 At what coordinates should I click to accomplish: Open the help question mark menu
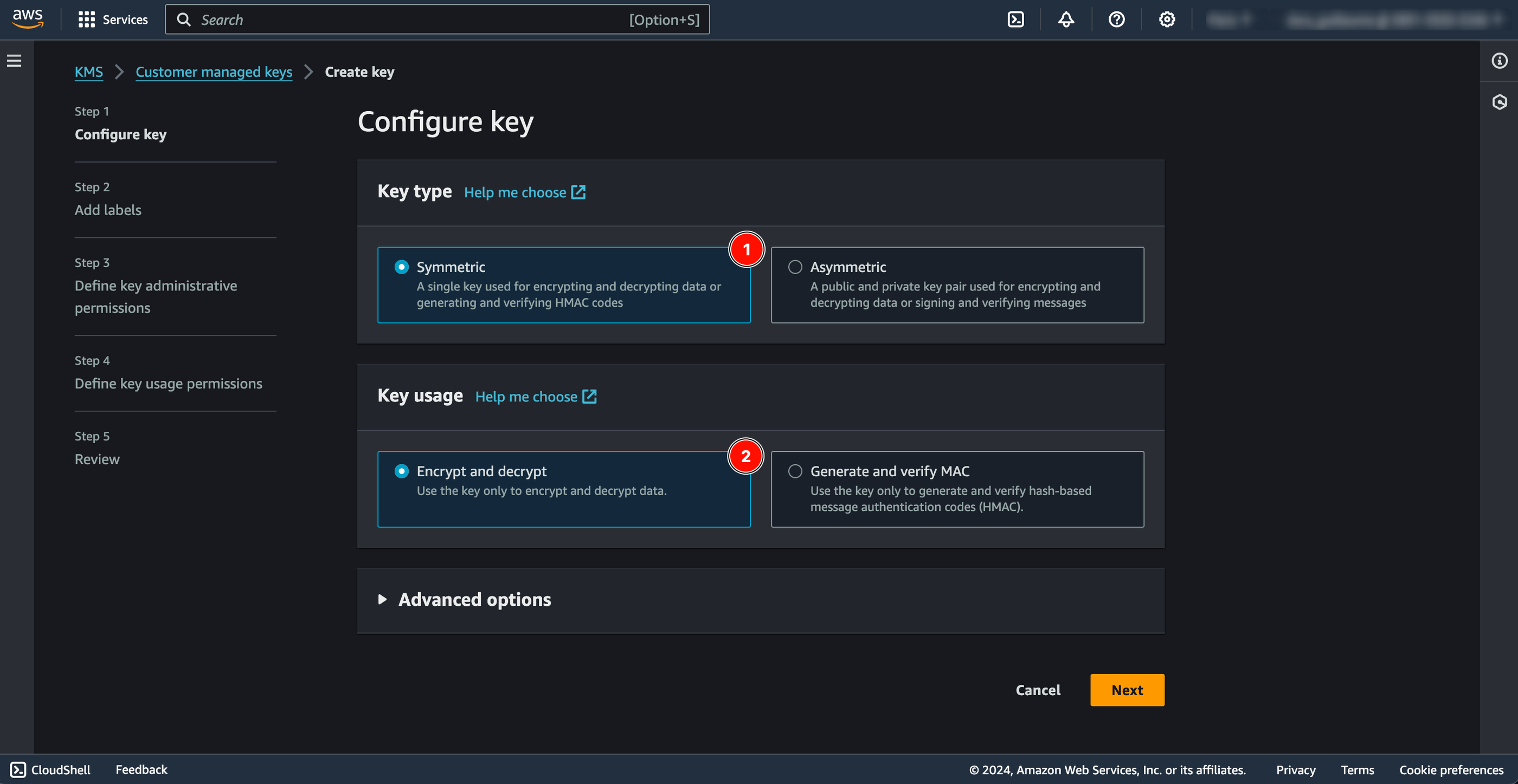pyautogui.click(x=1116, y=20)
